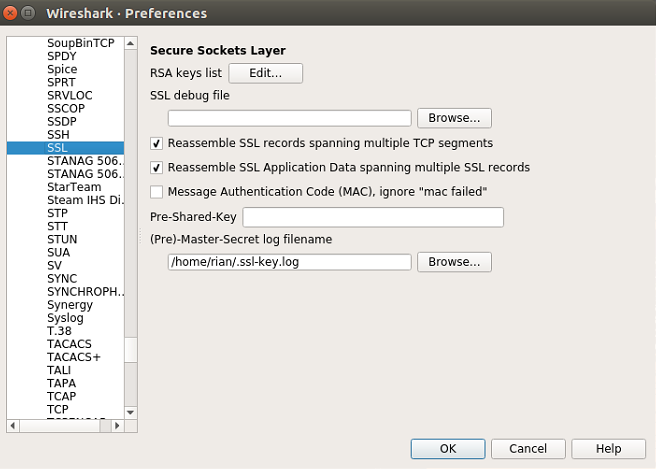Toggle reassemble SSL records spanning TCP segments
Screen dimensions: 656x469
[156, 144]
